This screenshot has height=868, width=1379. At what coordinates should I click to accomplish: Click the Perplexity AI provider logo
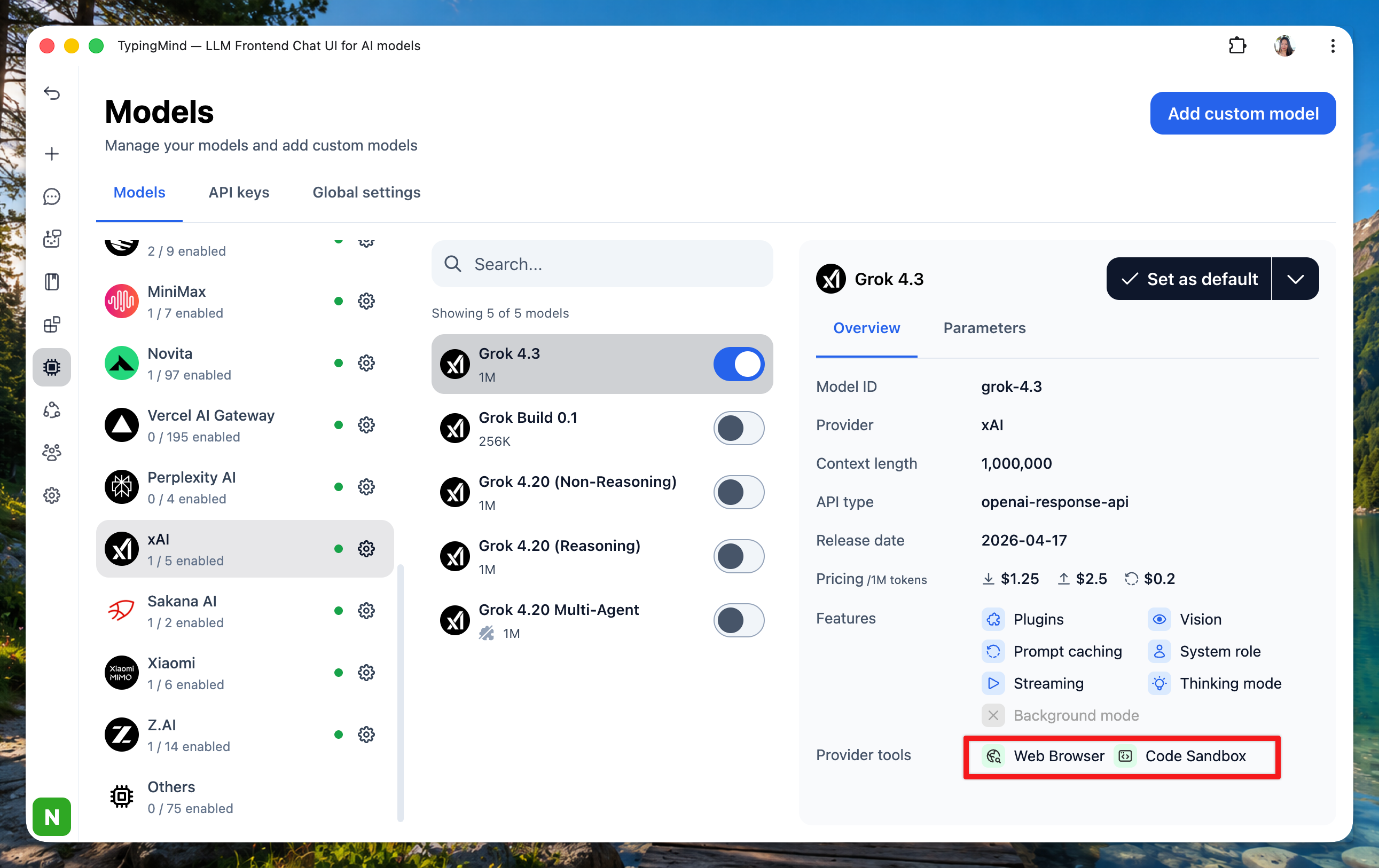point(121,487)
